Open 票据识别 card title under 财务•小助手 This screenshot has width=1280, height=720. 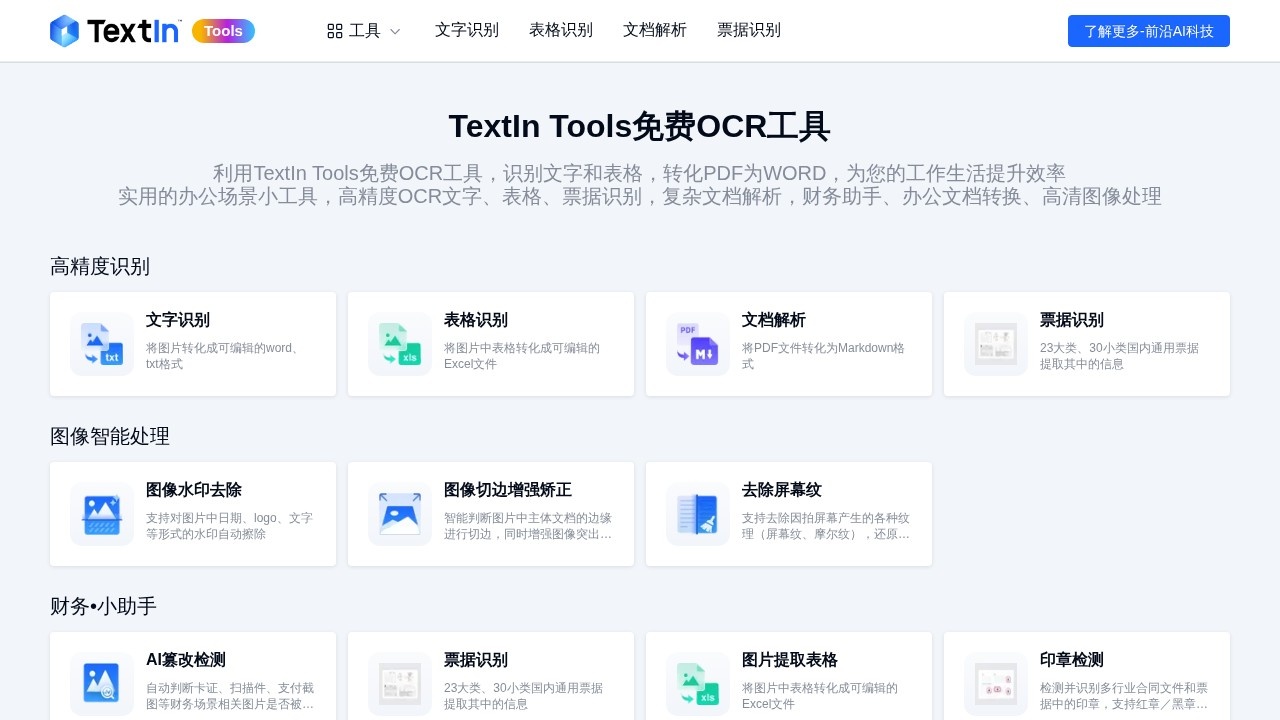click(x=476, y=660)
